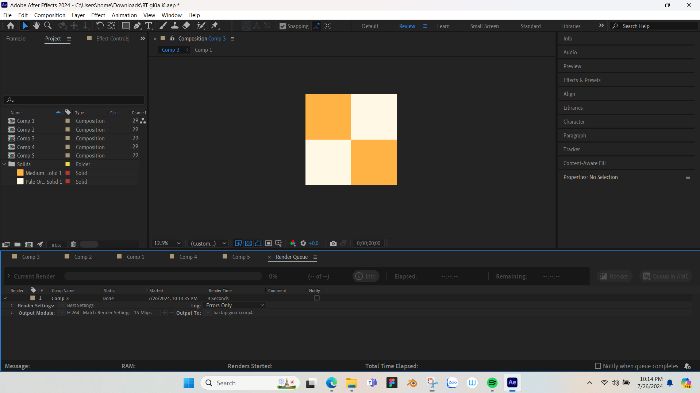Click Best Settings link for Render Settings
Viewport: 700px width, 393px height.
(80, 306)
